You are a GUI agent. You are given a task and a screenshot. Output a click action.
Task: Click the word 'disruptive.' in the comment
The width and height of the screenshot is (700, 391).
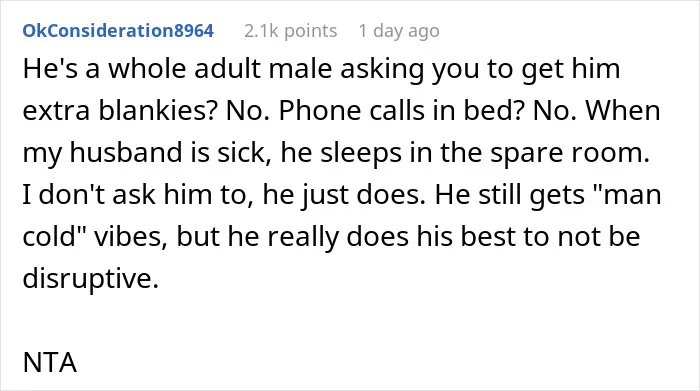pos(91,278)
